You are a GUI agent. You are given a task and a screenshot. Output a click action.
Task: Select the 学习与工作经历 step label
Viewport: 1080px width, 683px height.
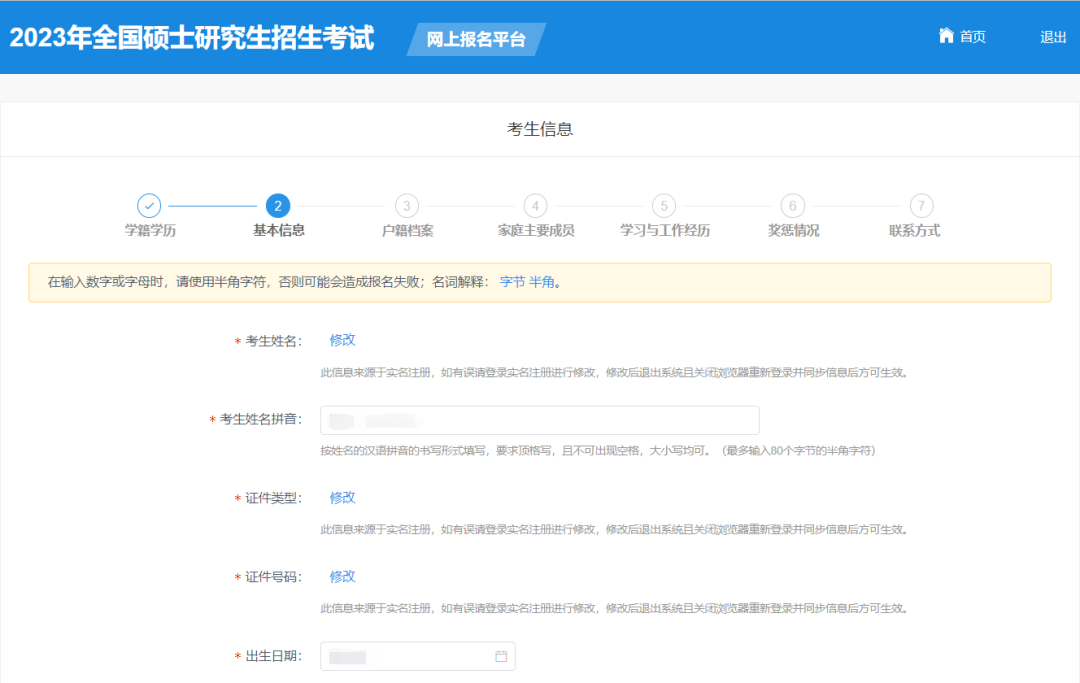tap(665, 231)
